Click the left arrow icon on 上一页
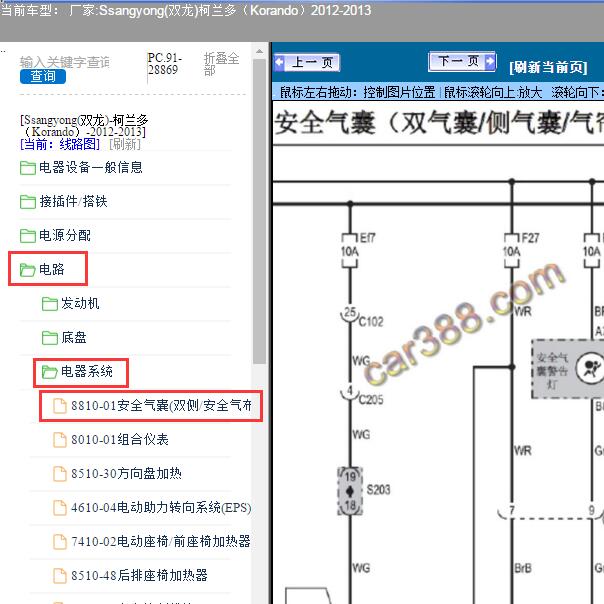Viewport: 604px width, 604px height. (280, 62)
